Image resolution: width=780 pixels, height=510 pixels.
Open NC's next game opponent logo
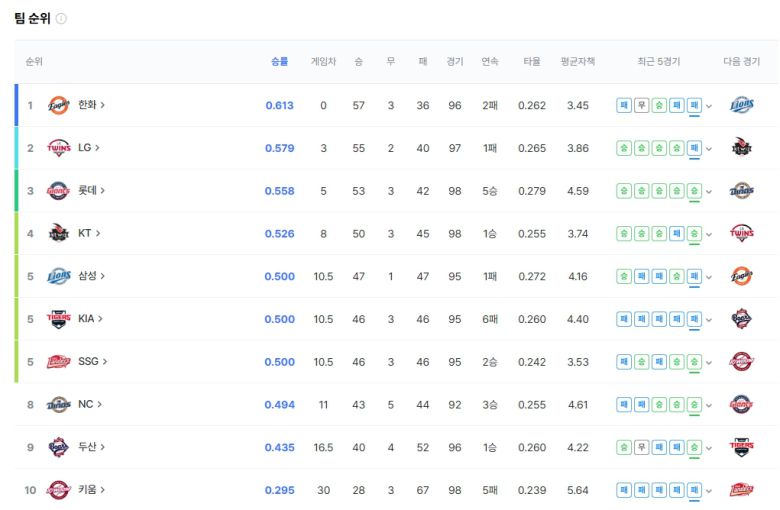coord(741,404)
